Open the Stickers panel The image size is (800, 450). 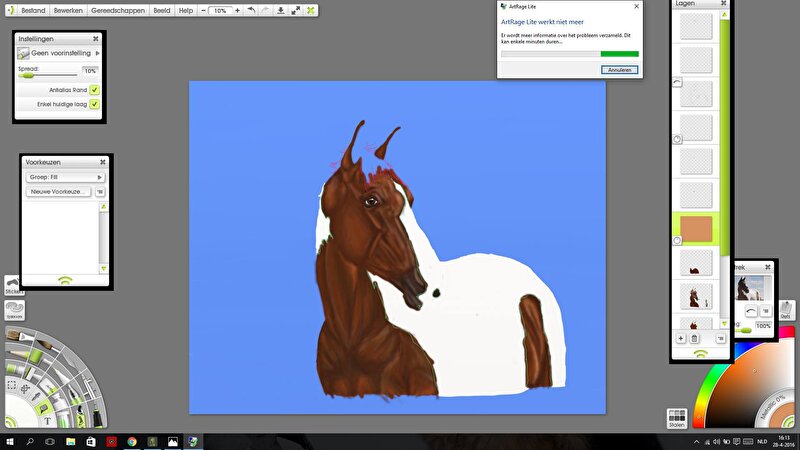[x=13, y=286]
